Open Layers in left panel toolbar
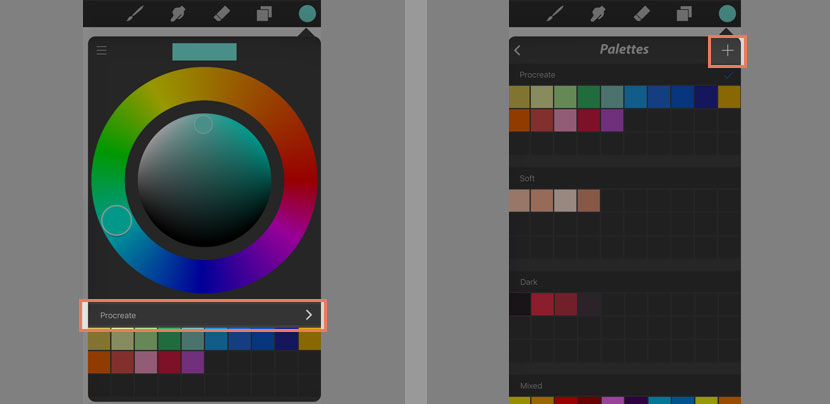Screen dimensions: 830x404 [x=264, y=14]
